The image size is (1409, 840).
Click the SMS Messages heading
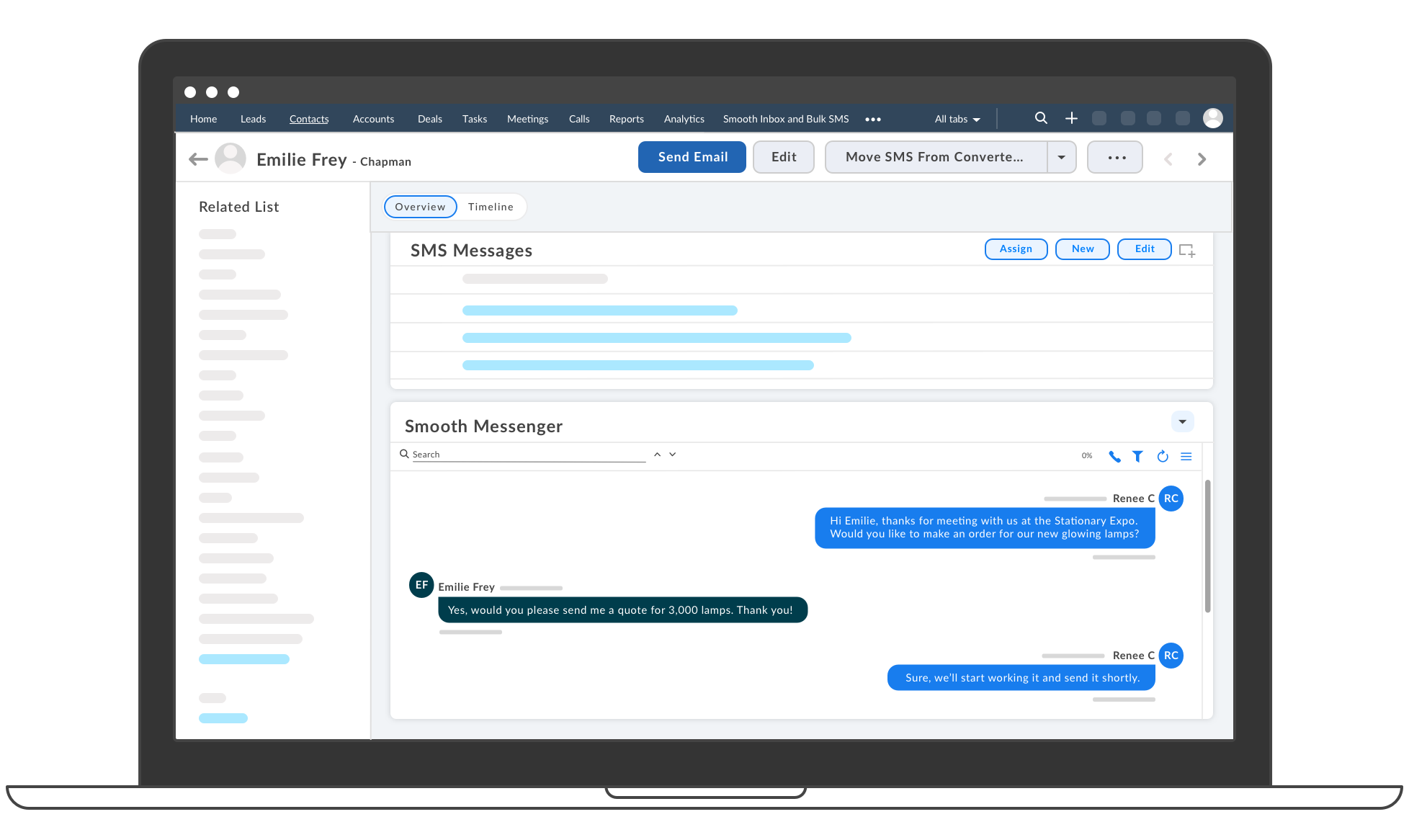point(471,251)
